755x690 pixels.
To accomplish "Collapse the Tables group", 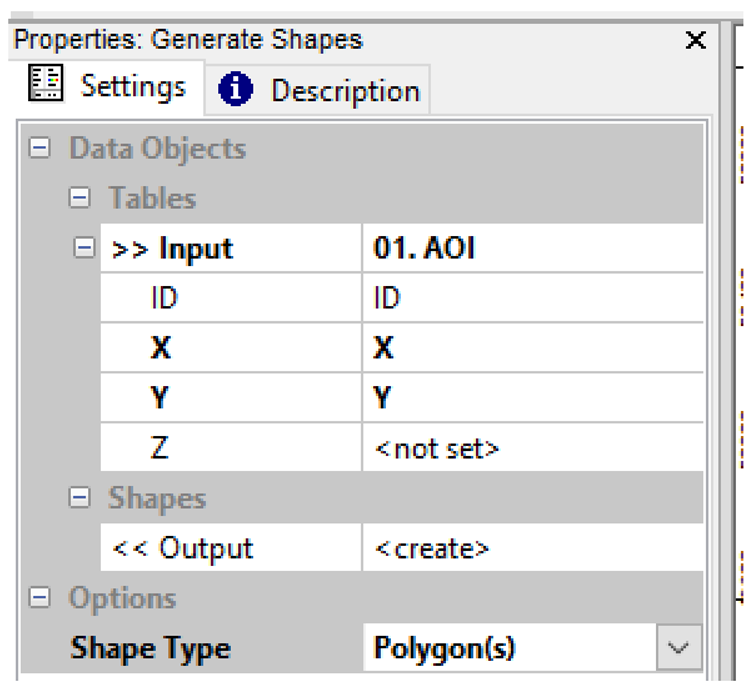I will [79, 198].
